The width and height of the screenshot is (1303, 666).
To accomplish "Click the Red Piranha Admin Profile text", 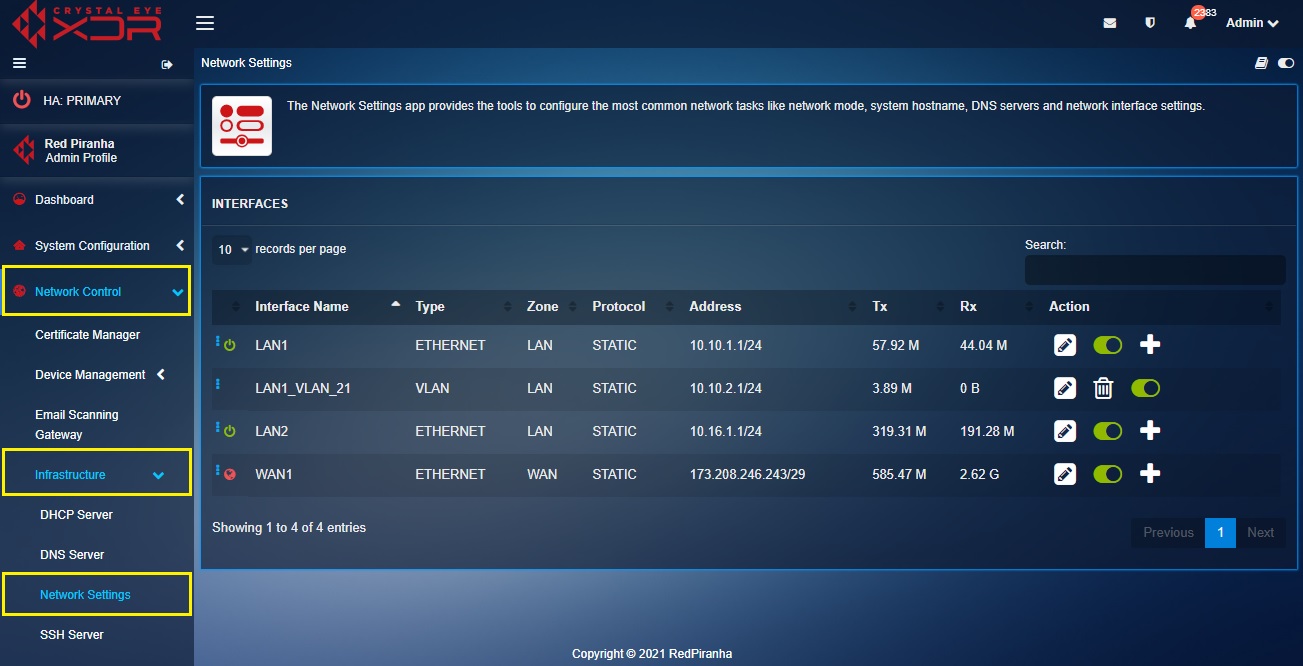I will pyautogui.click(x=81, y=150).
